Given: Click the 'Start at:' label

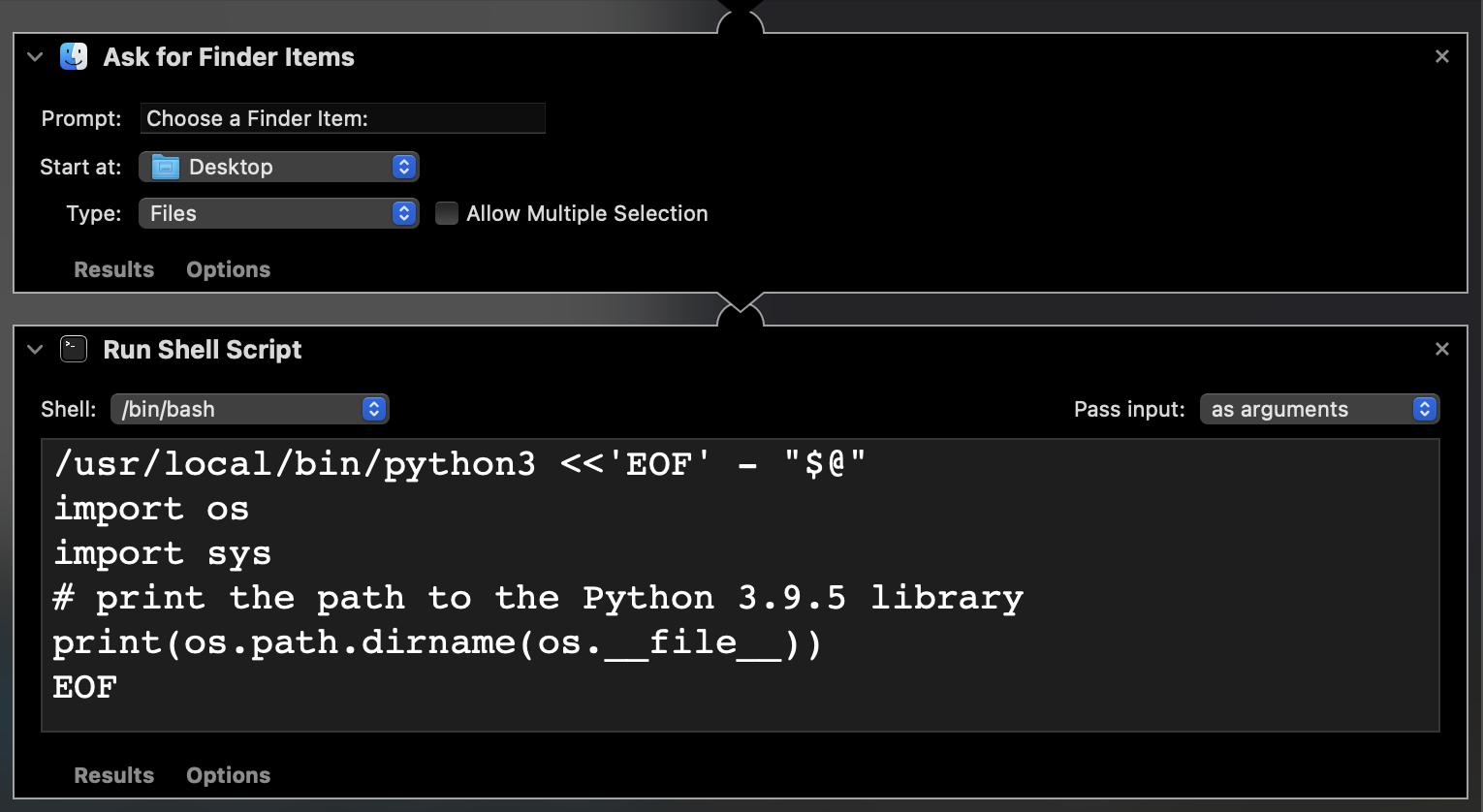Looking at the screenshot, I should tap(80, 167).
